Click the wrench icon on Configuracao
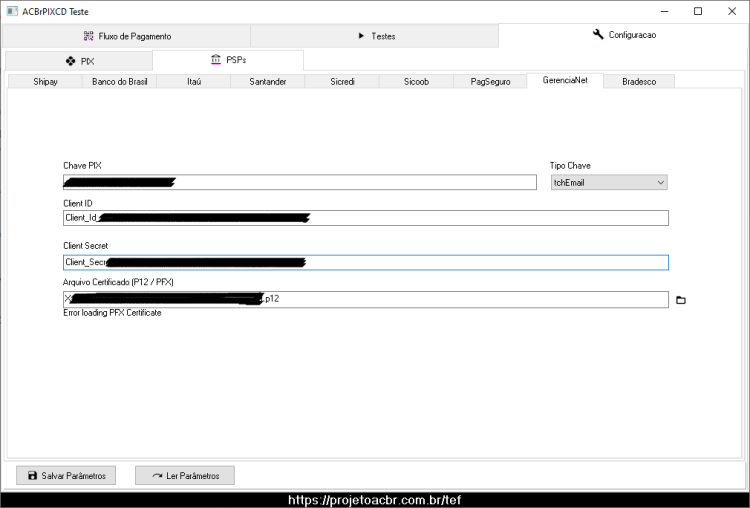The image size is (750, 508). [598, 34]
